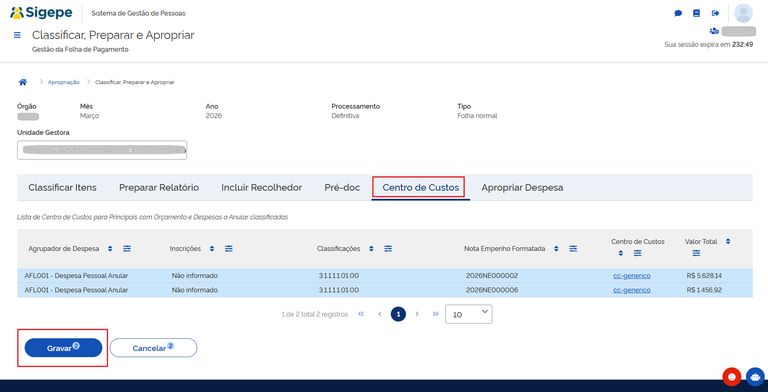Image resolution: width=768 pixels, height=392 pixels.
Task: Open filter for Valor Total column
Action: [696, 253]
